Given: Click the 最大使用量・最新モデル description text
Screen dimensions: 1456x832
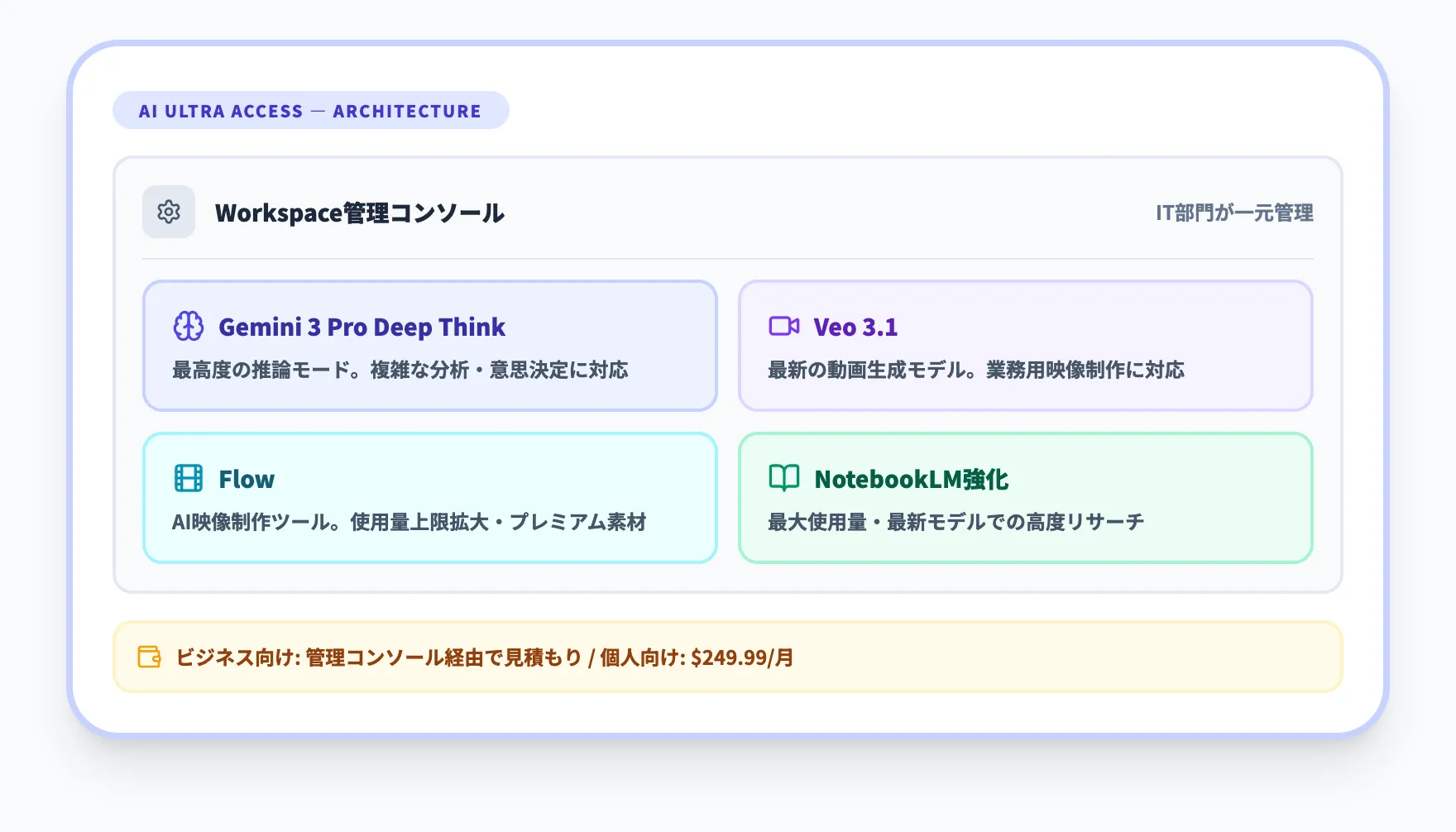Looking at the screenshot, I should 955,522.
